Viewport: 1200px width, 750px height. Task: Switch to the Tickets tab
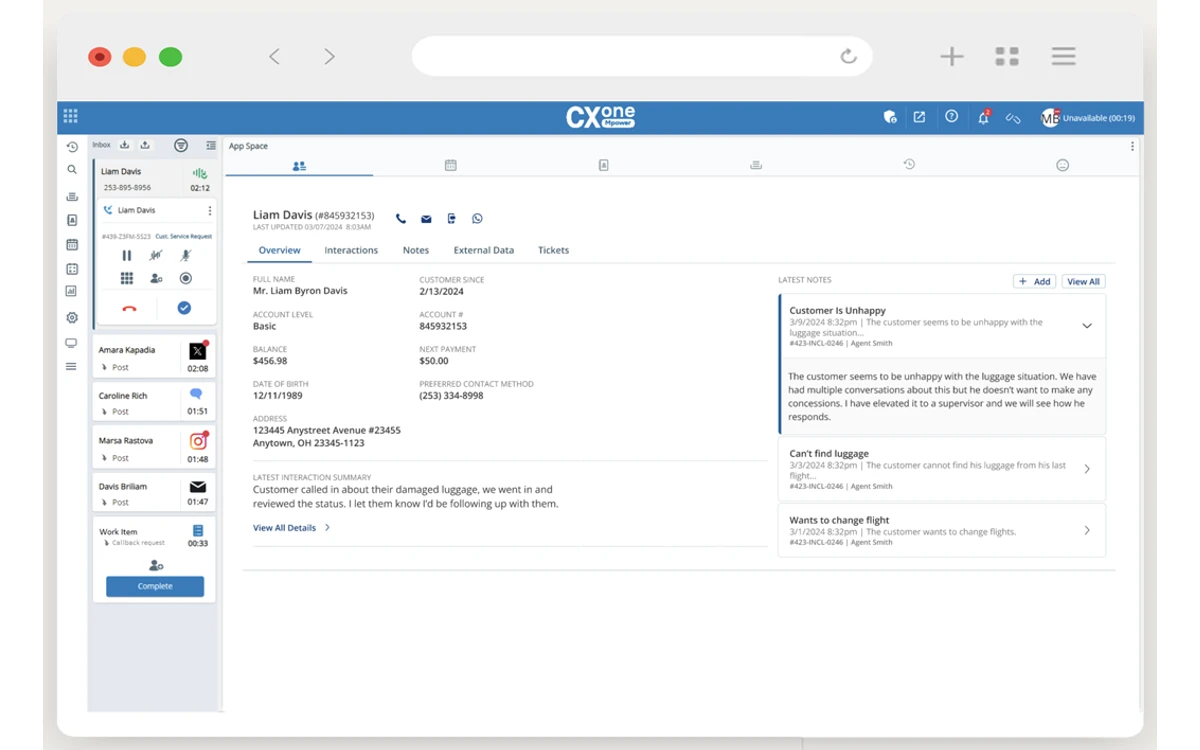(553, 250)
